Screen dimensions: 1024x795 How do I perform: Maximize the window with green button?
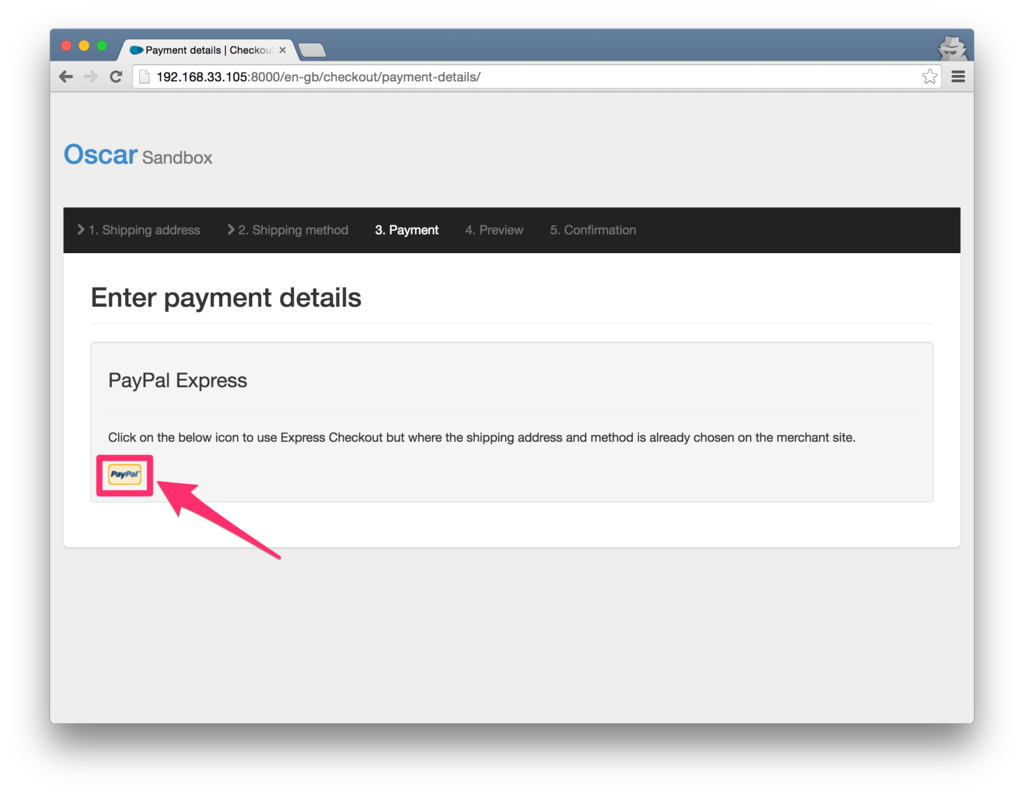pos(102,46)
